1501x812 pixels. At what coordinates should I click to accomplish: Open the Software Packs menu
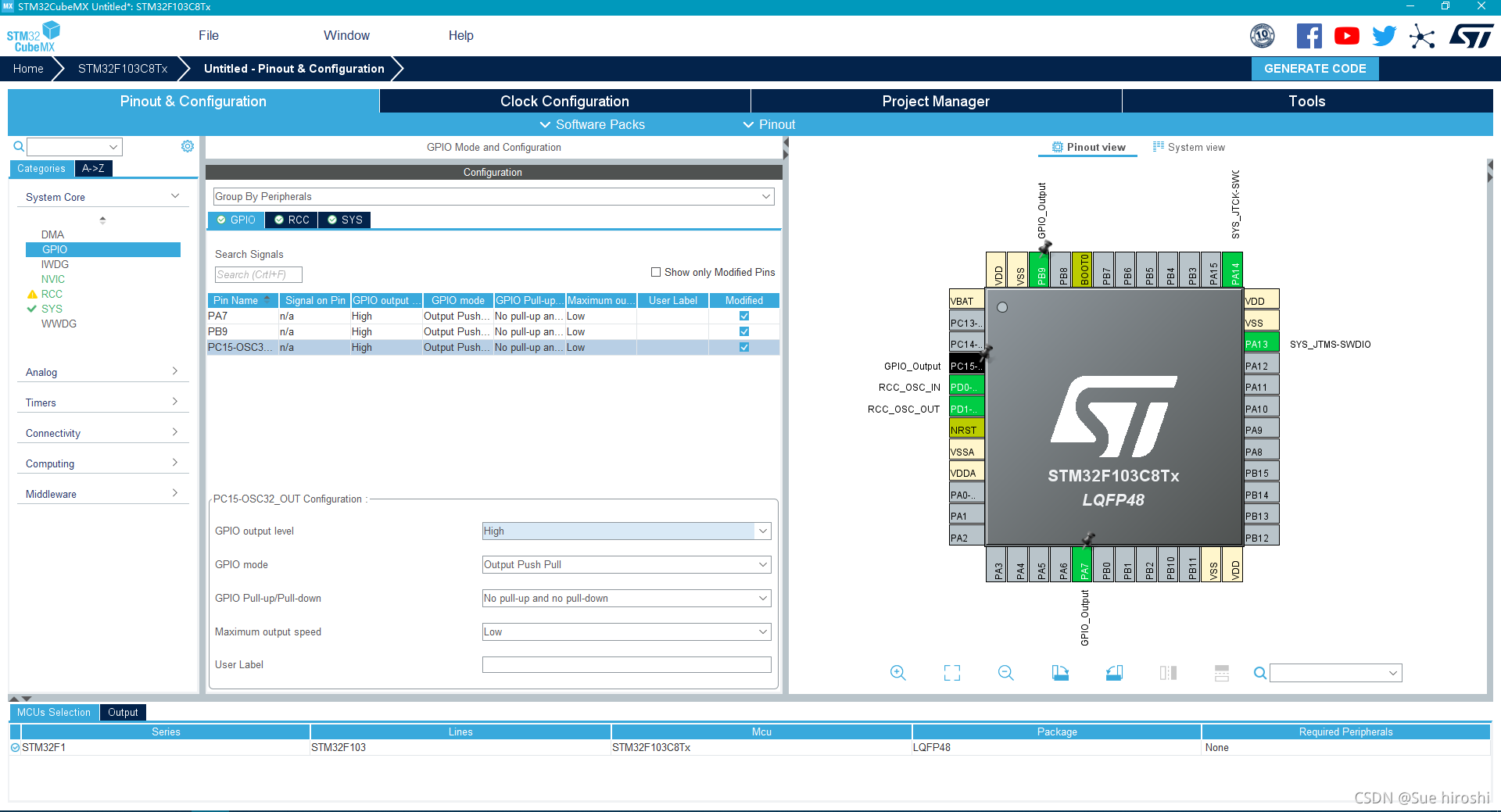tap(592, 124)
